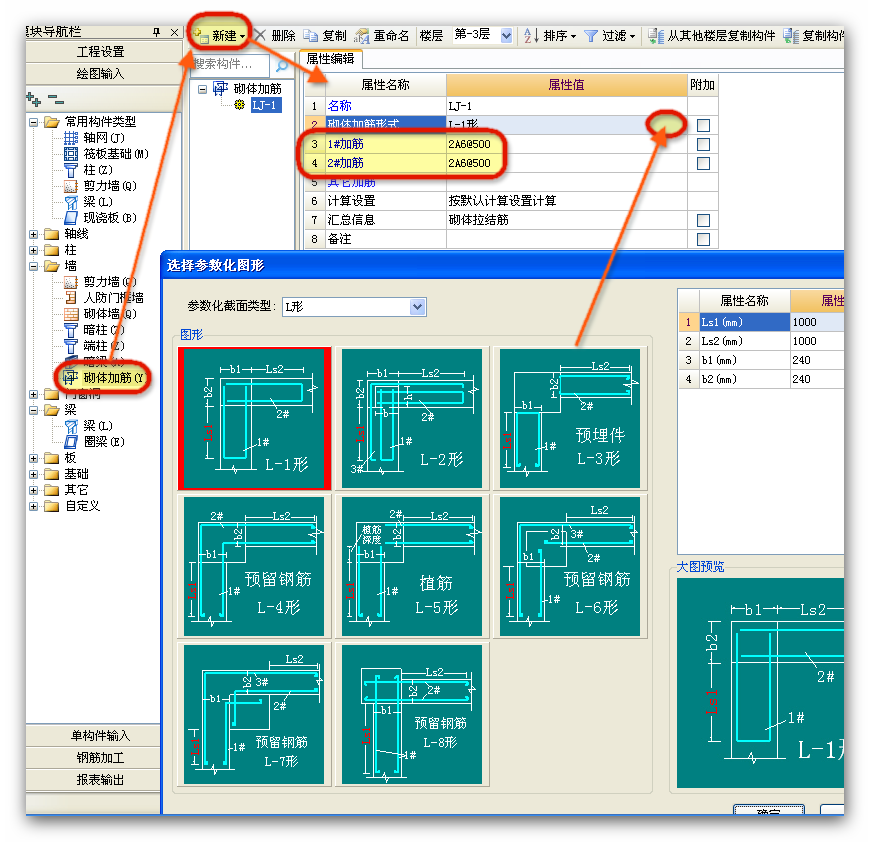Choose the 预留钢筋 L-4形 thumbnail
Screen dimensions: 870x842
click(x=254, y=566)
